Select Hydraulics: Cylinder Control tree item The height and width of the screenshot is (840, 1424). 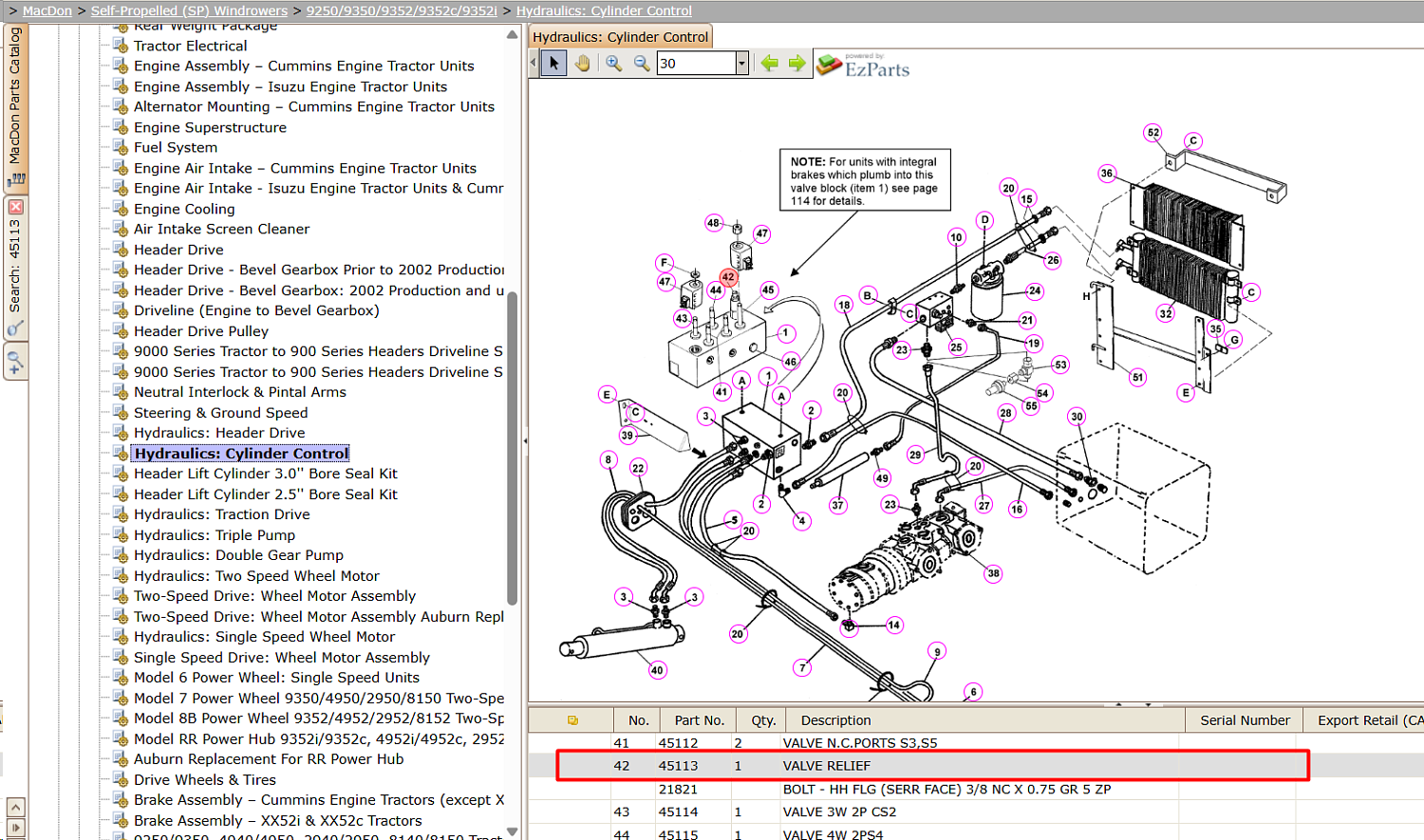pos(241,454)
